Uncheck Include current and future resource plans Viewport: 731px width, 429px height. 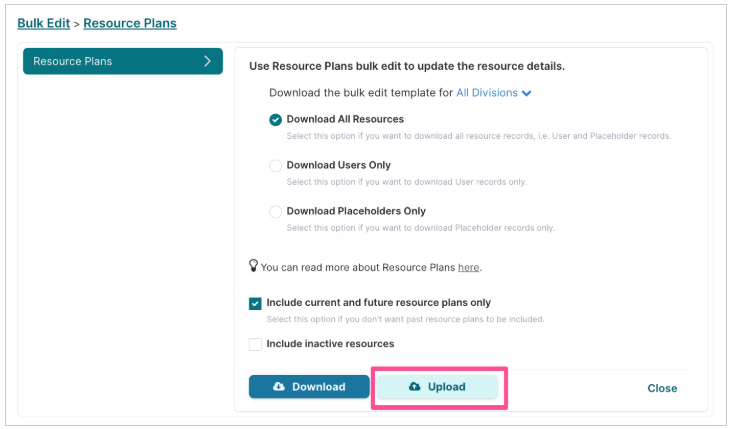coord(255,304)
